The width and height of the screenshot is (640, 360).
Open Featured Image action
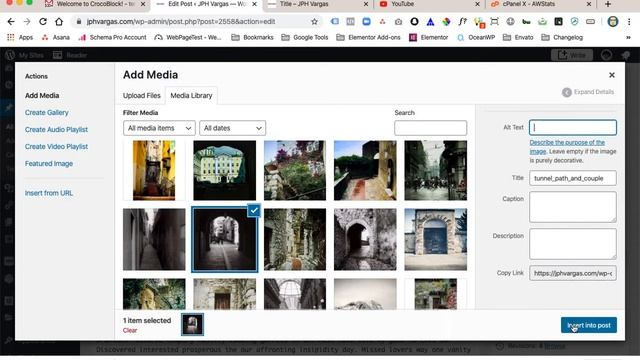tap(49, 164)
